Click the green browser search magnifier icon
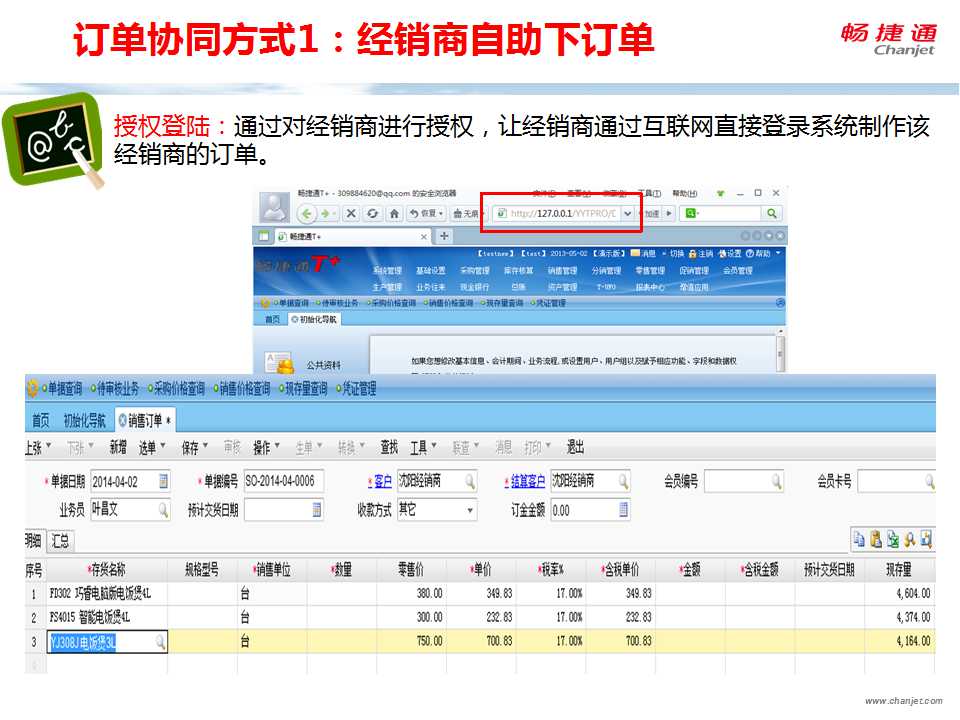 (x=771, y=214)
